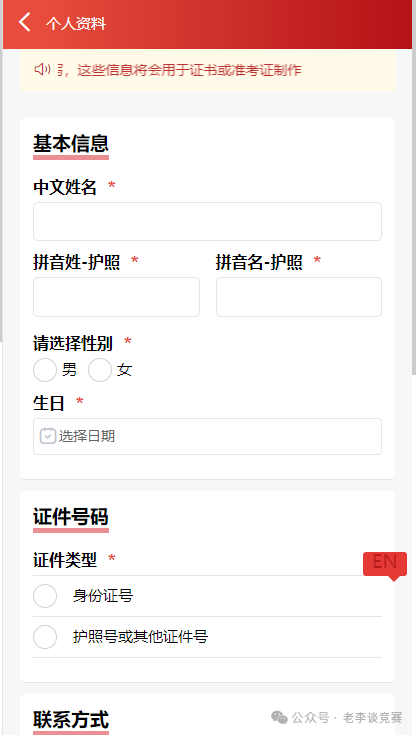The height and width of the screenshot is (735, 416).
Task: Click the 联系方式 section heading
Action: pos(71,720)
